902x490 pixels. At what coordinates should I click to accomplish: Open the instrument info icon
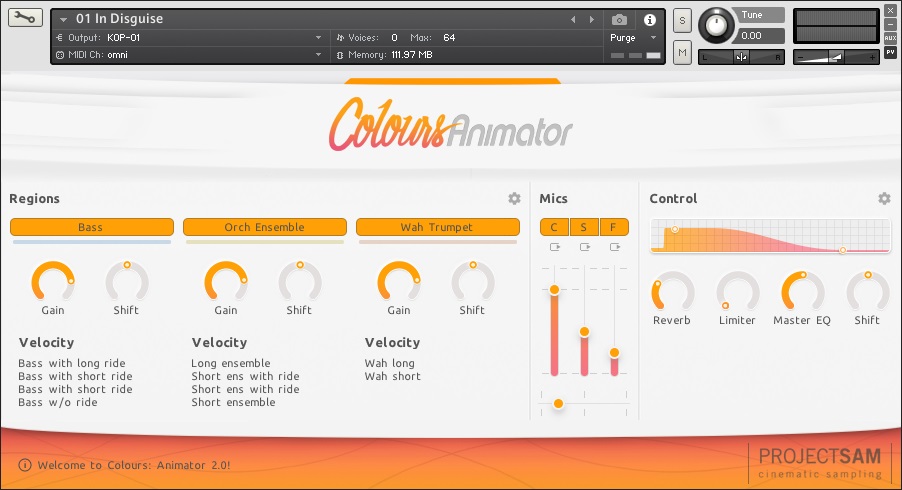coord(649,20)
